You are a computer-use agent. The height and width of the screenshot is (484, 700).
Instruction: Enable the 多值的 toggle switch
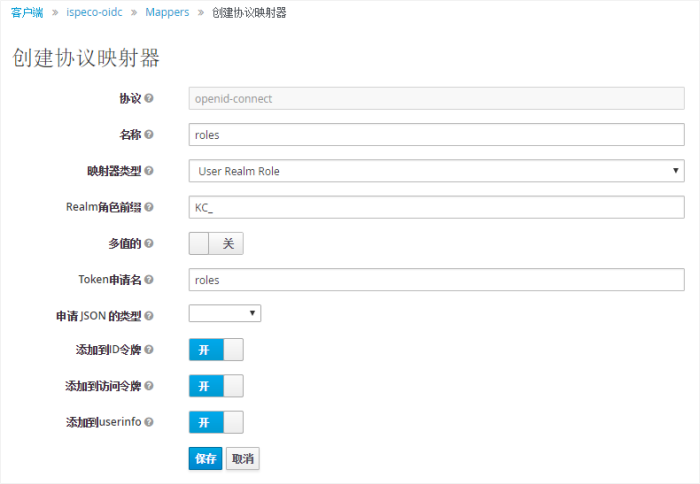[216, 243]
